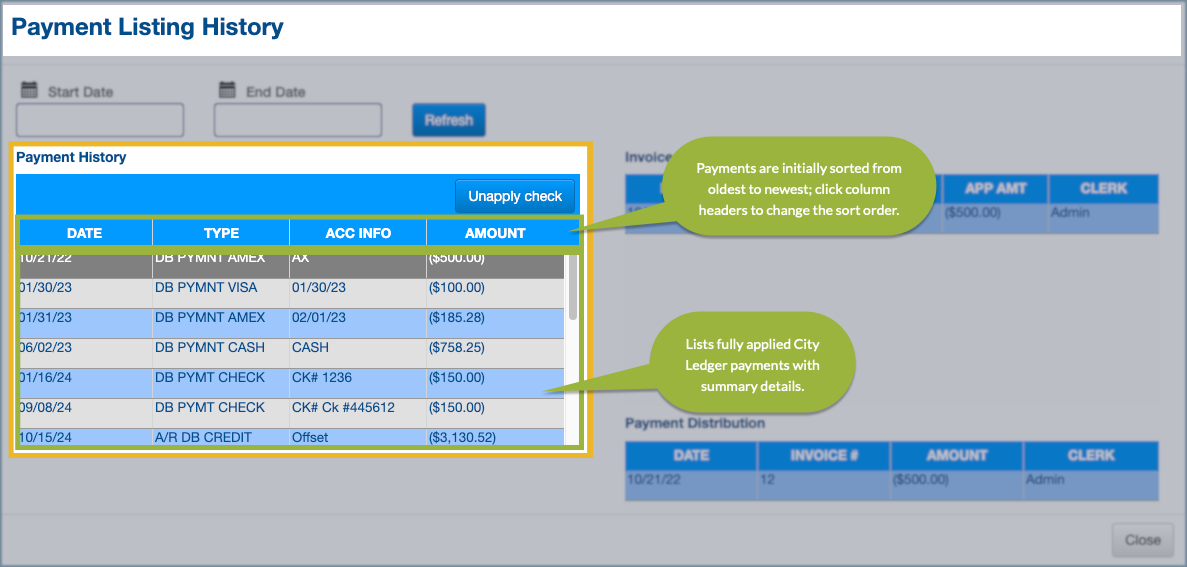
Task: Click the Unapply check button
Action: point(515,196)
